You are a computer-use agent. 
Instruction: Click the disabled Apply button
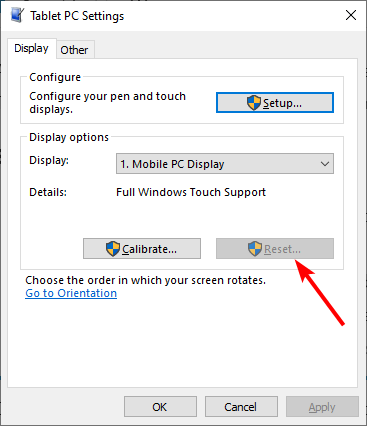(322, 407)
